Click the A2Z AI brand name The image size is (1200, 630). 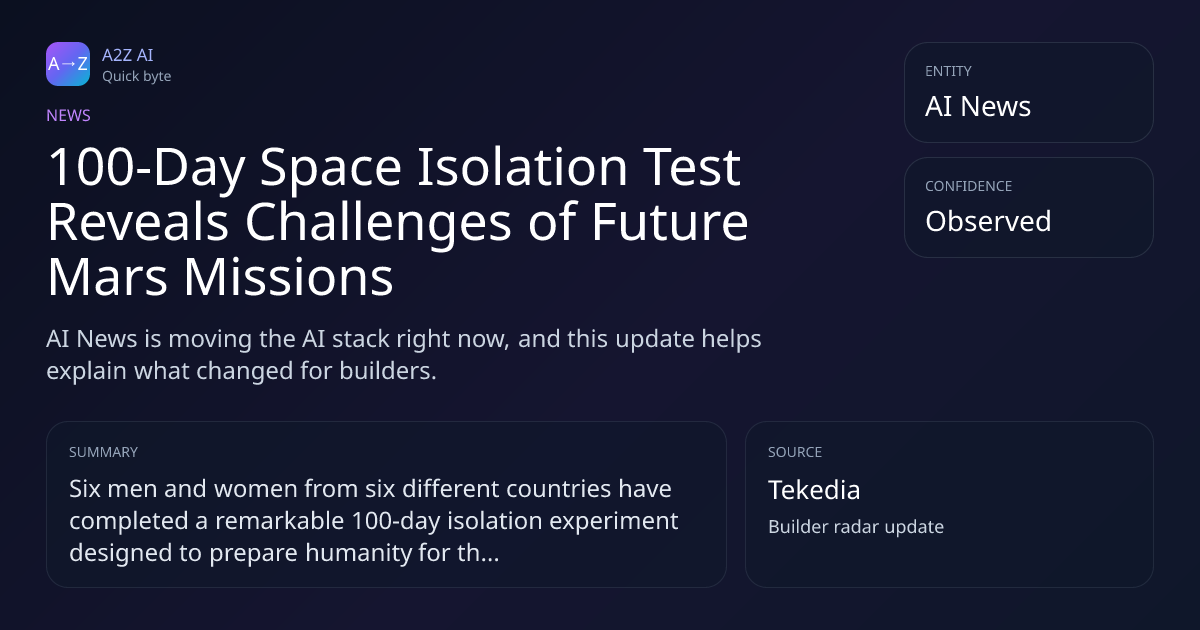(x=127, y=55)
